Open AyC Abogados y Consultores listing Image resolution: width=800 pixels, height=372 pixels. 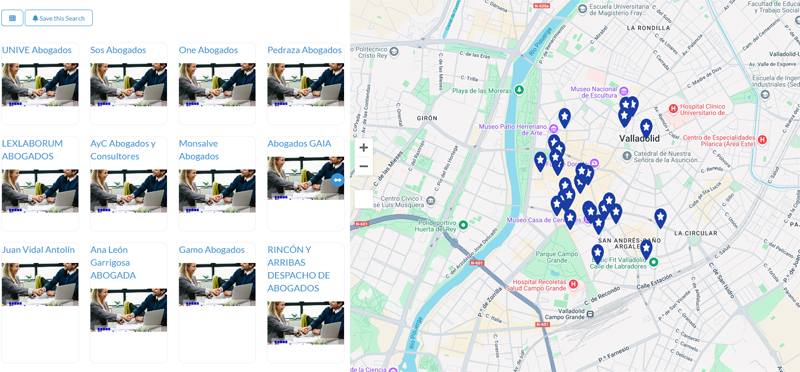[123, 150]
